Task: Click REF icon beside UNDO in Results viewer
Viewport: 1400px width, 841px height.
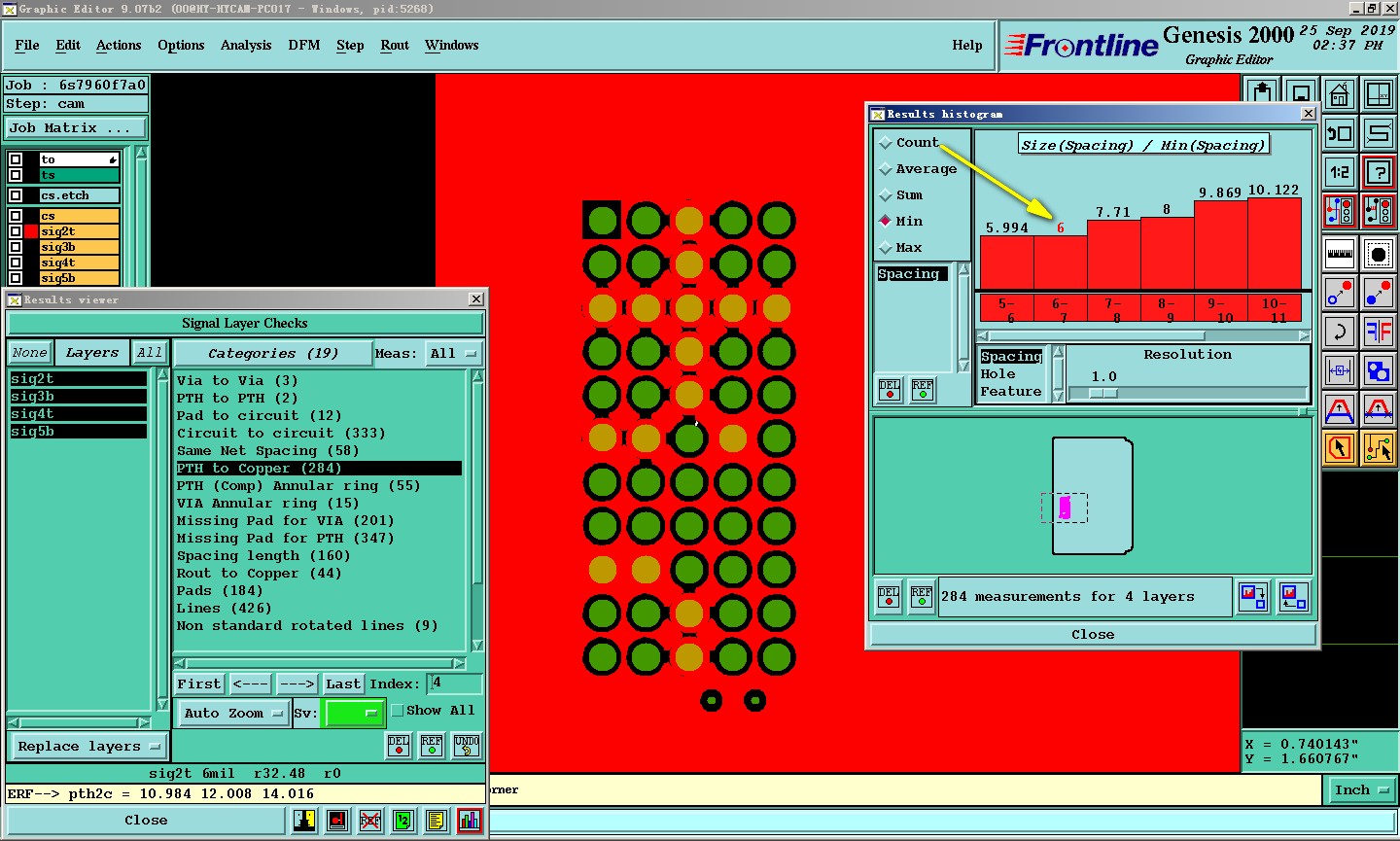Action: tap(432, 746)
